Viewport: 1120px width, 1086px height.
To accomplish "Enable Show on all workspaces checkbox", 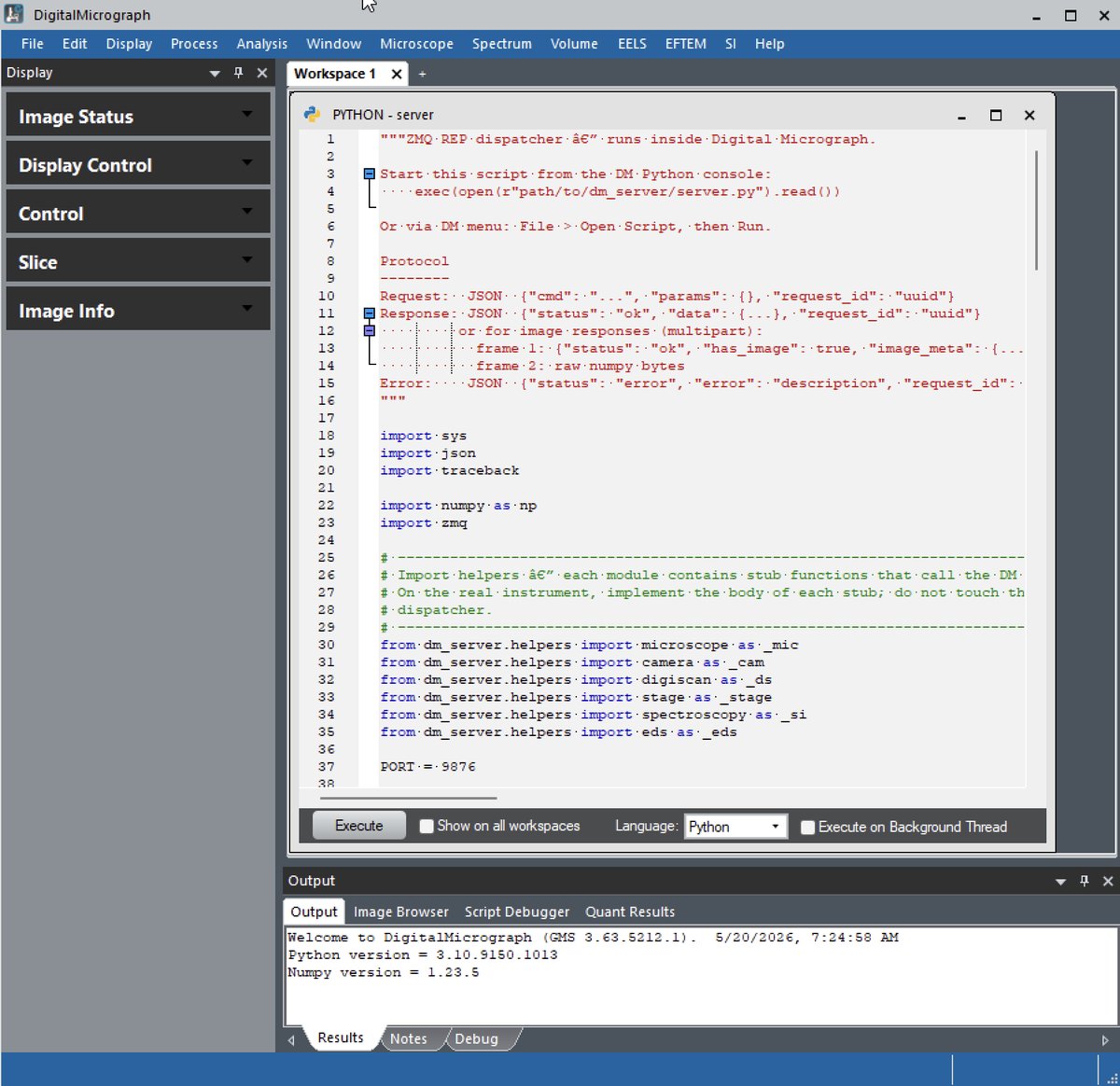I will tap(427, 827).
